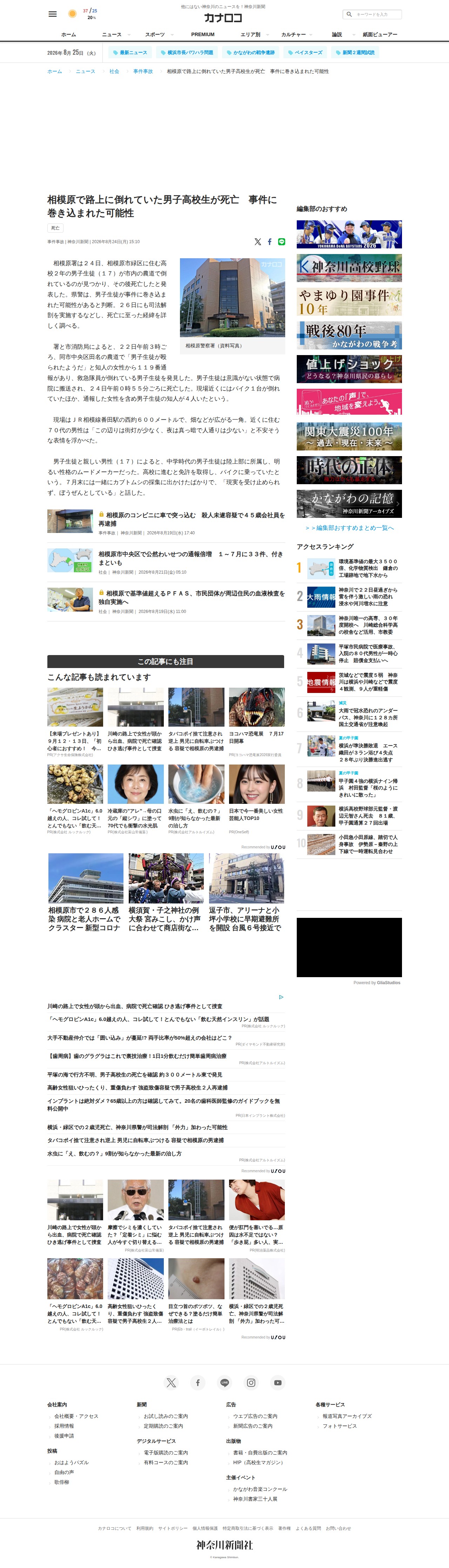The image size is (449, 1568).
Task: Open ホーム in navigation bar
Action: tap(69, 35)
